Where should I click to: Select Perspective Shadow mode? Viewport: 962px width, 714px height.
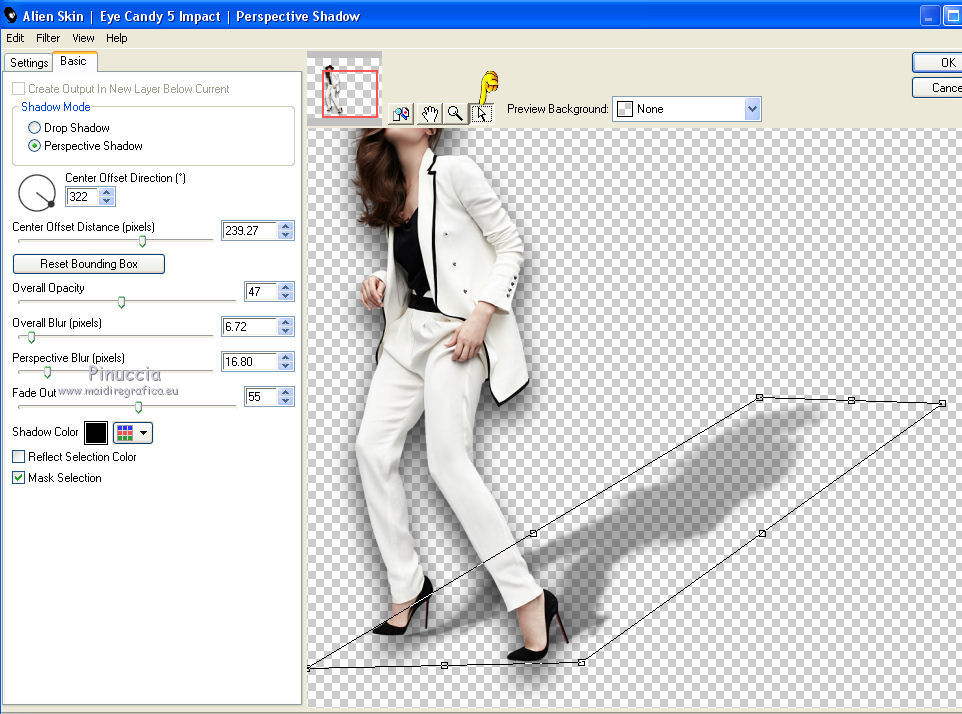click(35, 146)
